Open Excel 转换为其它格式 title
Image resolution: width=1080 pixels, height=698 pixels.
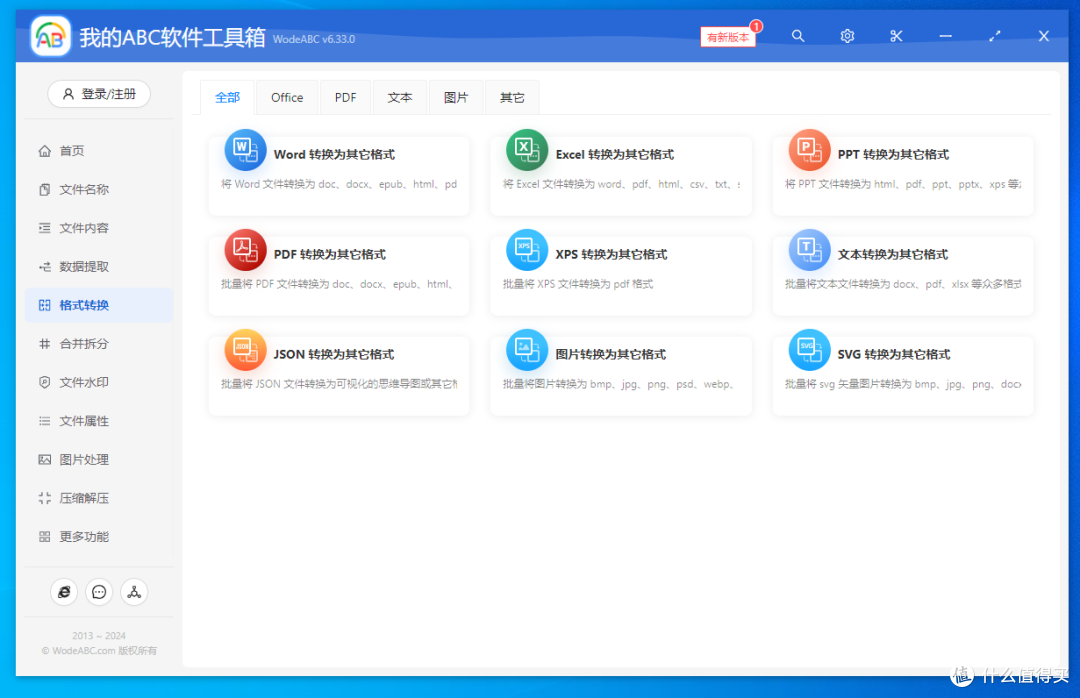(614, 154)
